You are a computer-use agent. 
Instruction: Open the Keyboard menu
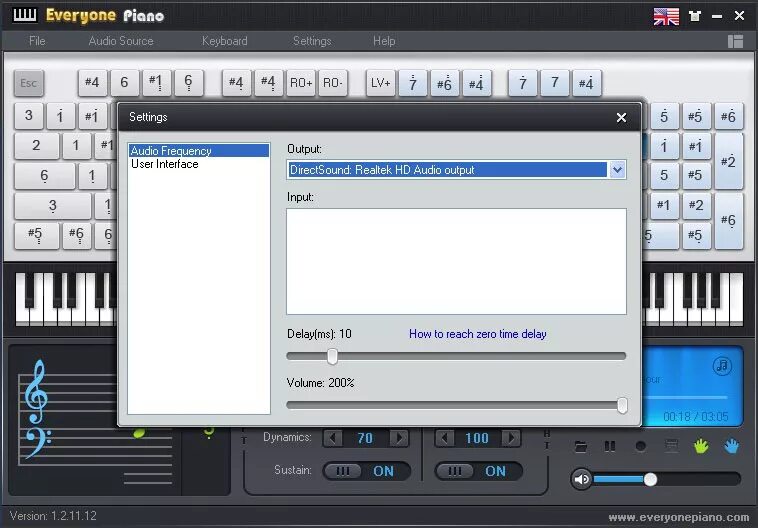(x=224, y=41)
